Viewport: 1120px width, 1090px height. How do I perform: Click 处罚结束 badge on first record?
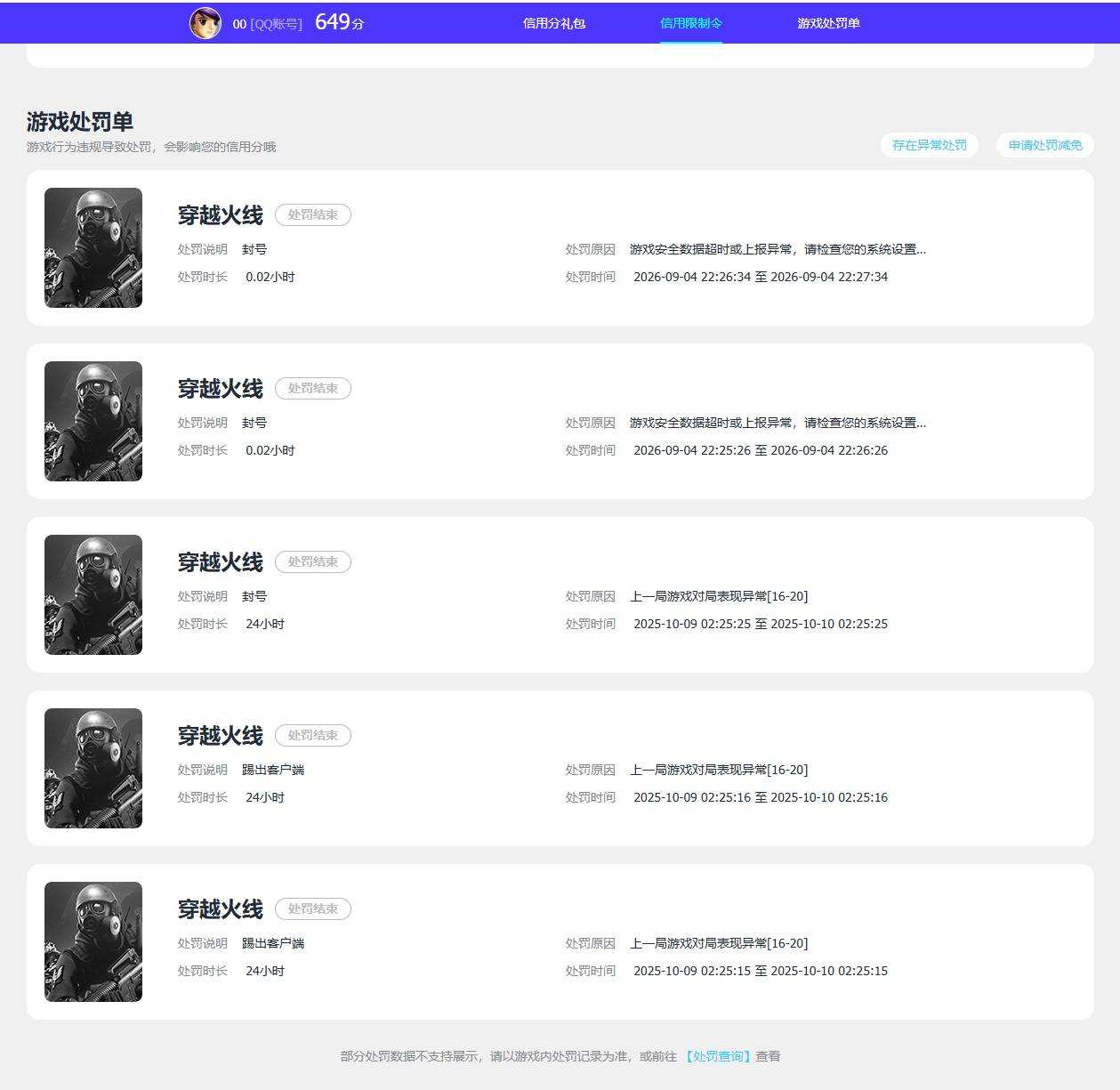[313, 214]
